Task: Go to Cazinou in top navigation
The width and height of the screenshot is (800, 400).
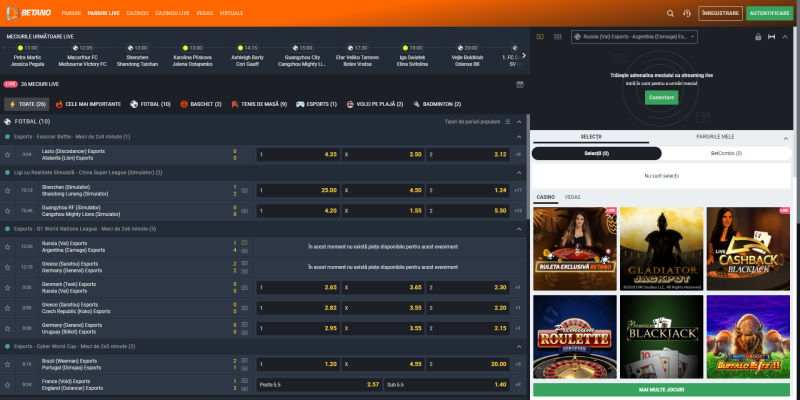Action: (137, 13)
